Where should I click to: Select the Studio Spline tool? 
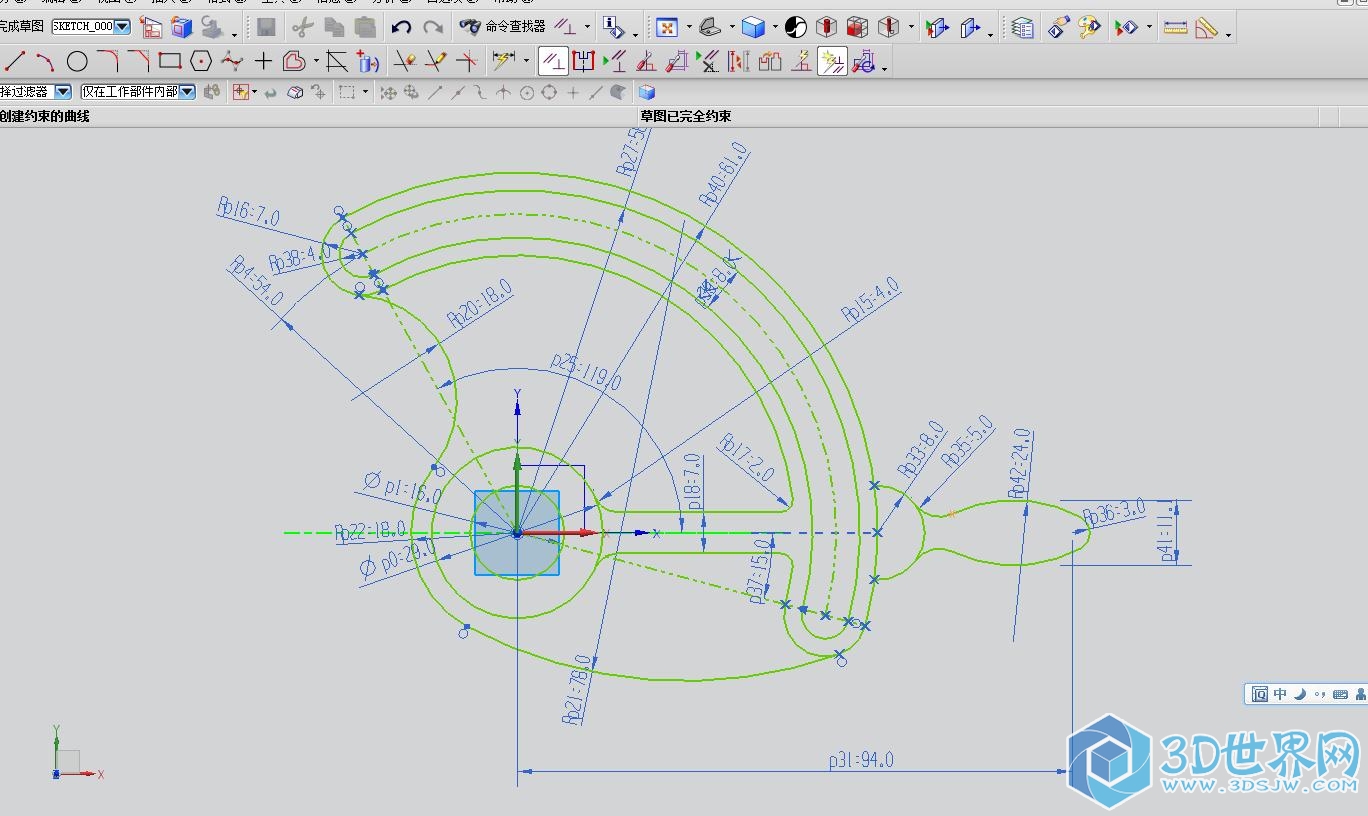click(x=232, y=61)
